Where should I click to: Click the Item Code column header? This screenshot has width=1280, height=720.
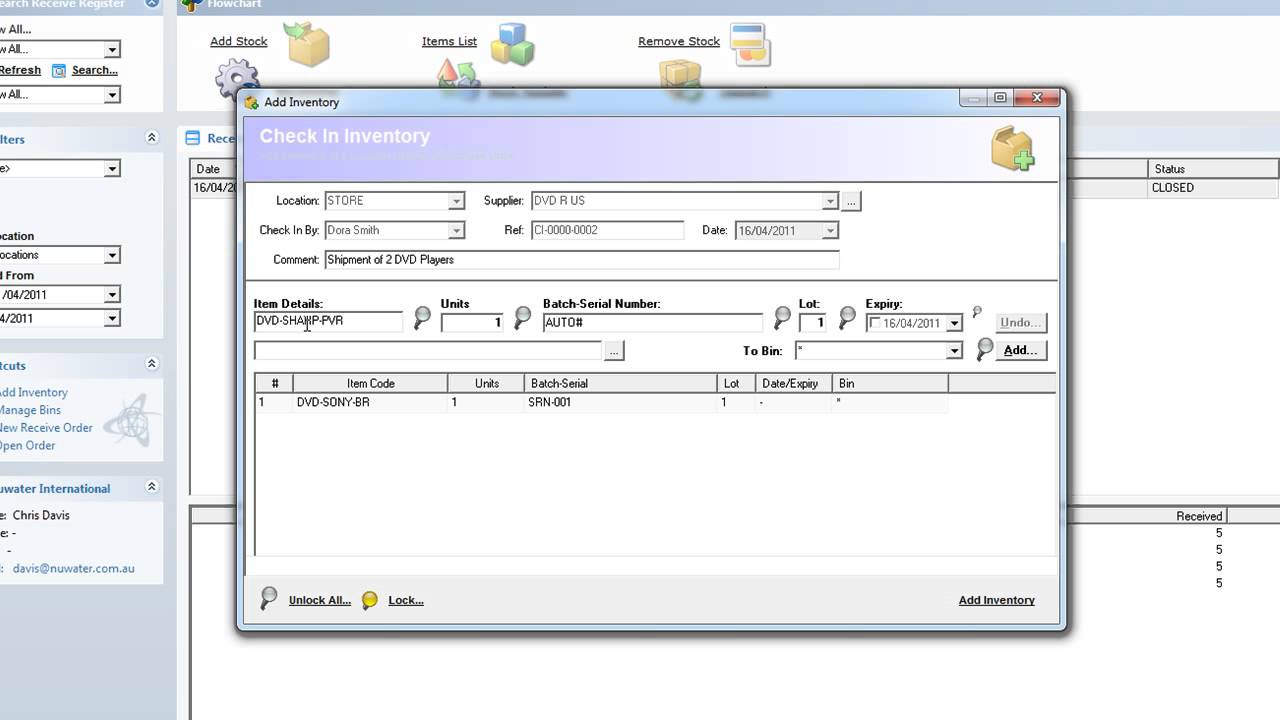pos(370,383)
